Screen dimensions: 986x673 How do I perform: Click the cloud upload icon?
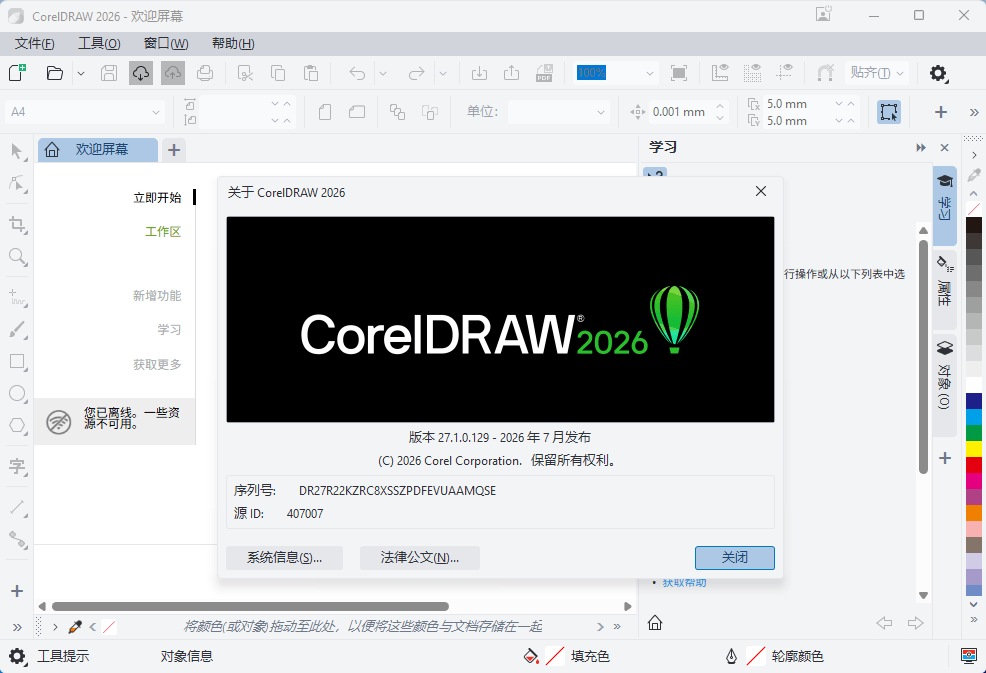[x=173, y=73]
